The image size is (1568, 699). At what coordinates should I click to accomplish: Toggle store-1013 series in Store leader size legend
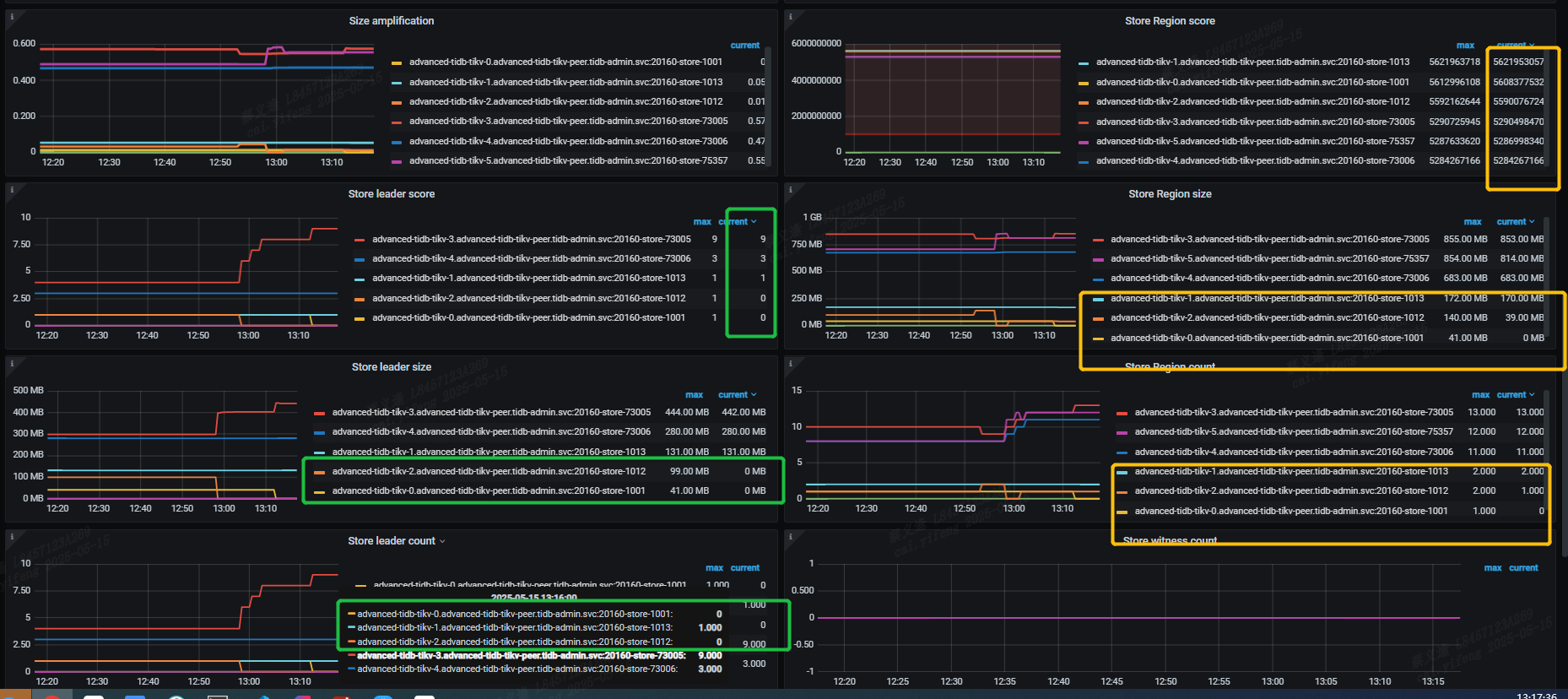pyautogui.click(x=489, y=452)
